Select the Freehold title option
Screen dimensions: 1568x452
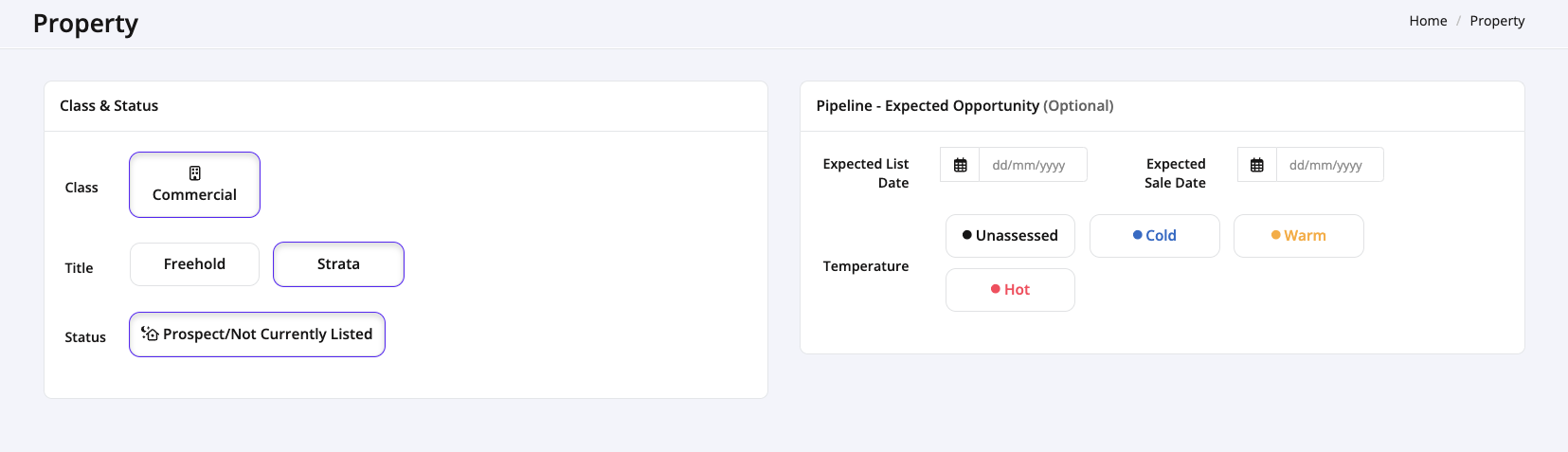click(x=194, y=264)
